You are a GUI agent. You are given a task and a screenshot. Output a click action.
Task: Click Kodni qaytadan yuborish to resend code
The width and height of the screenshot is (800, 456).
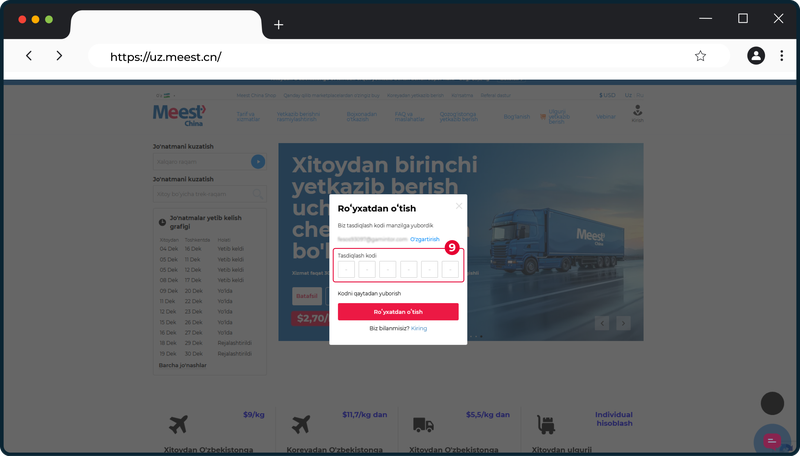(369, 293)
